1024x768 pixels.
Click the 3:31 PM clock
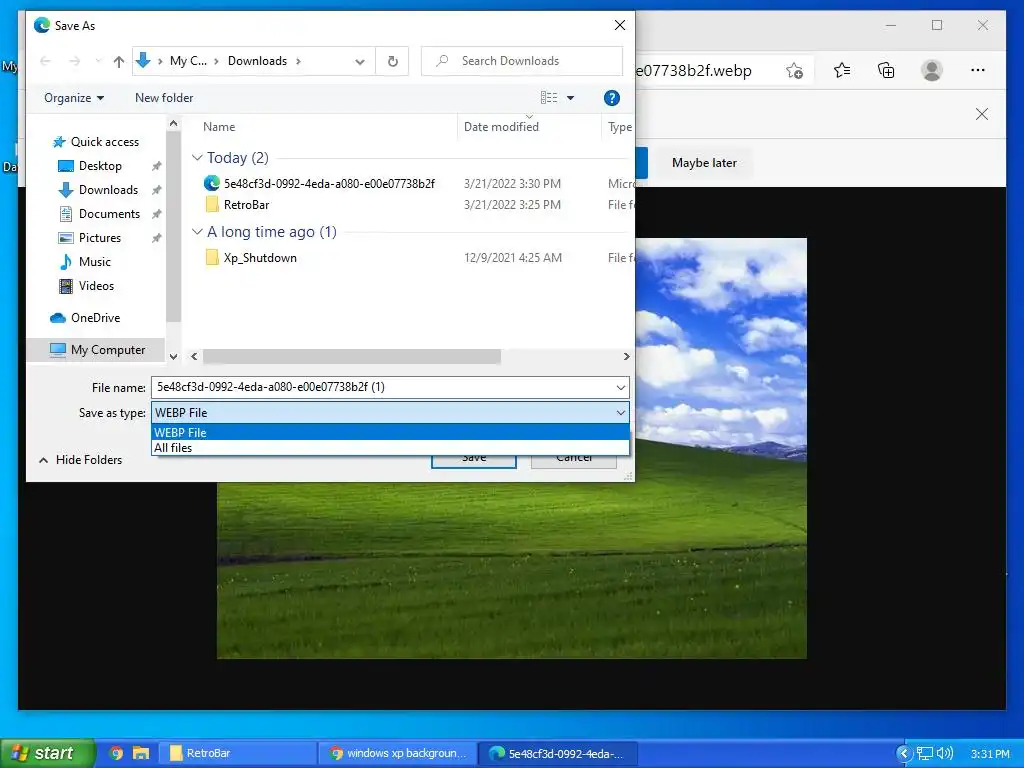(990, 754)
